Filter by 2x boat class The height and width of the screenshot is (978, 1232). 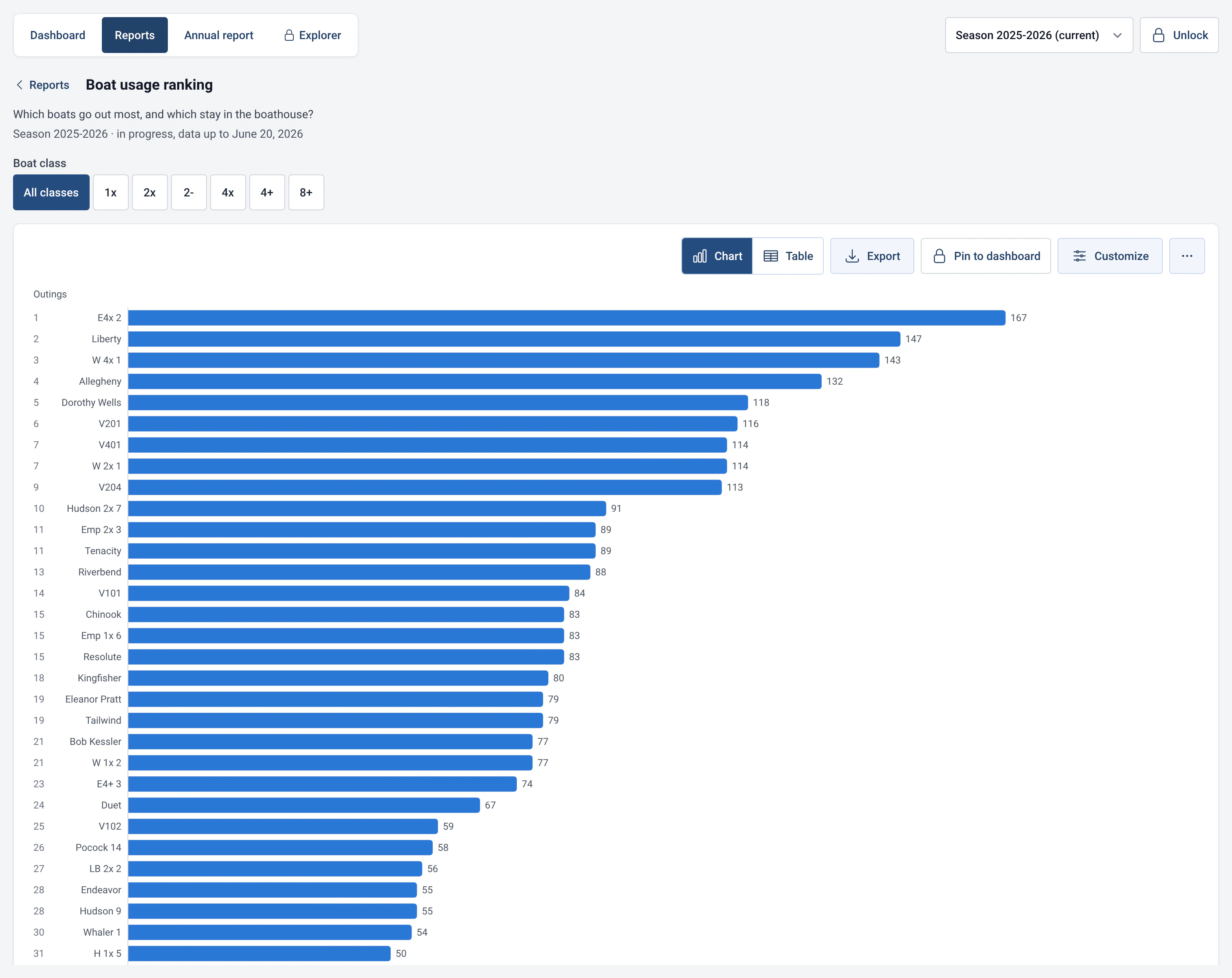149,192
